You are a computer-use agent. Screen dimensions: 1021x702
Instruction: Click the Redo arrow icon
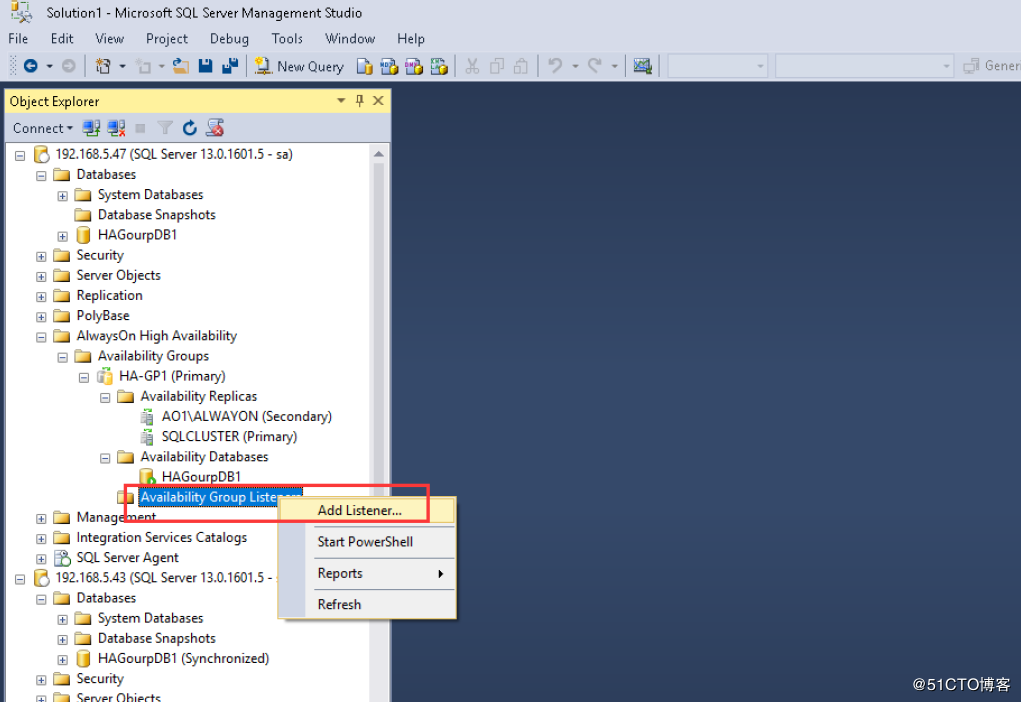594,66
